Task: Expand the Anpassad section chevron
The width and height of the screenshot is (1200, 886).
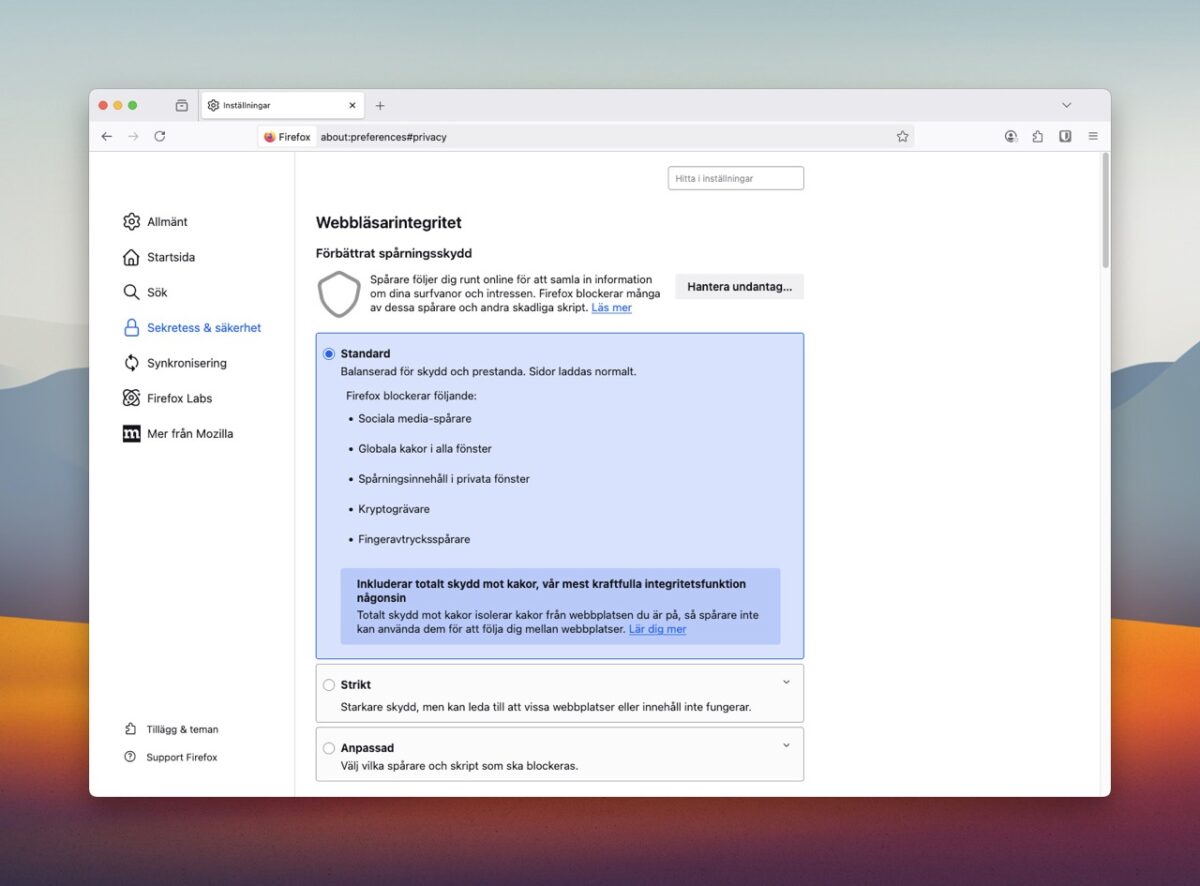Action: (x=786, y=742)
